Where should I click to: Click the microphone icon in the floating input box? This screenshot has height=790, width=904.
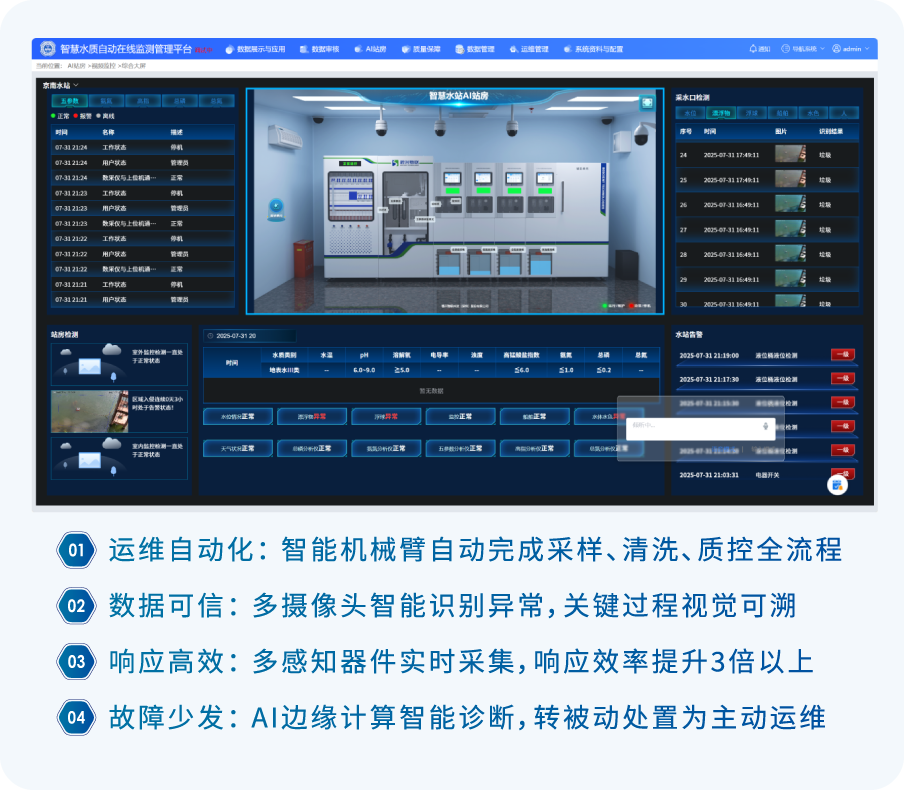tap(765, 426)
